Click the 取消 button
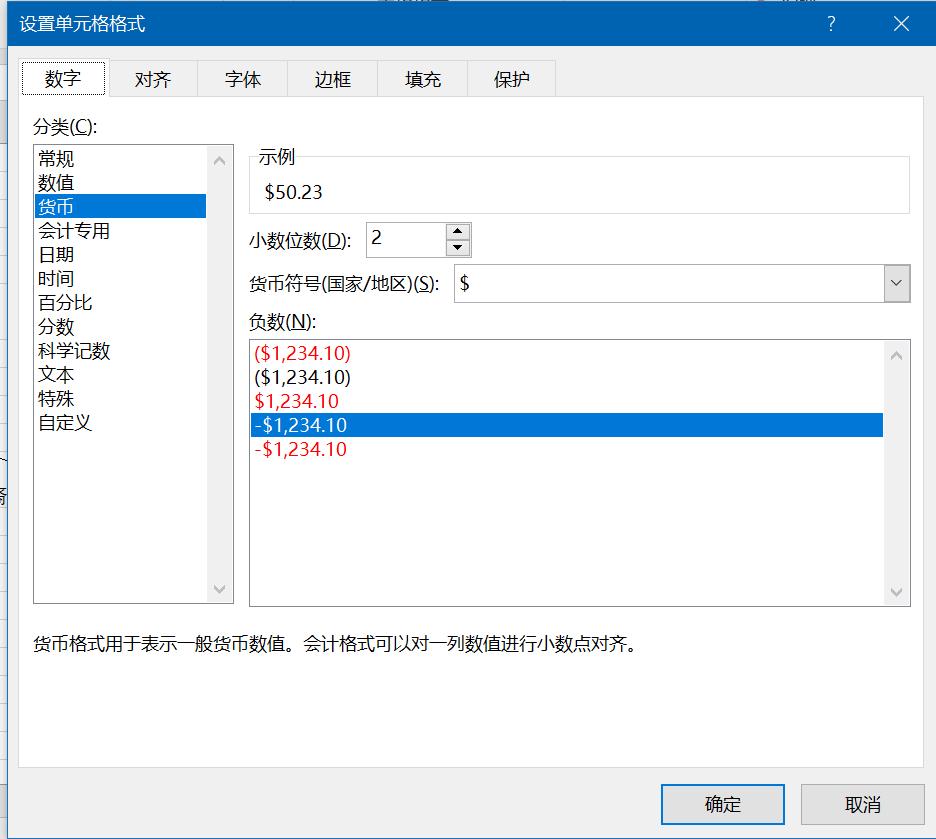936x839 pixels. click(861, 804)
